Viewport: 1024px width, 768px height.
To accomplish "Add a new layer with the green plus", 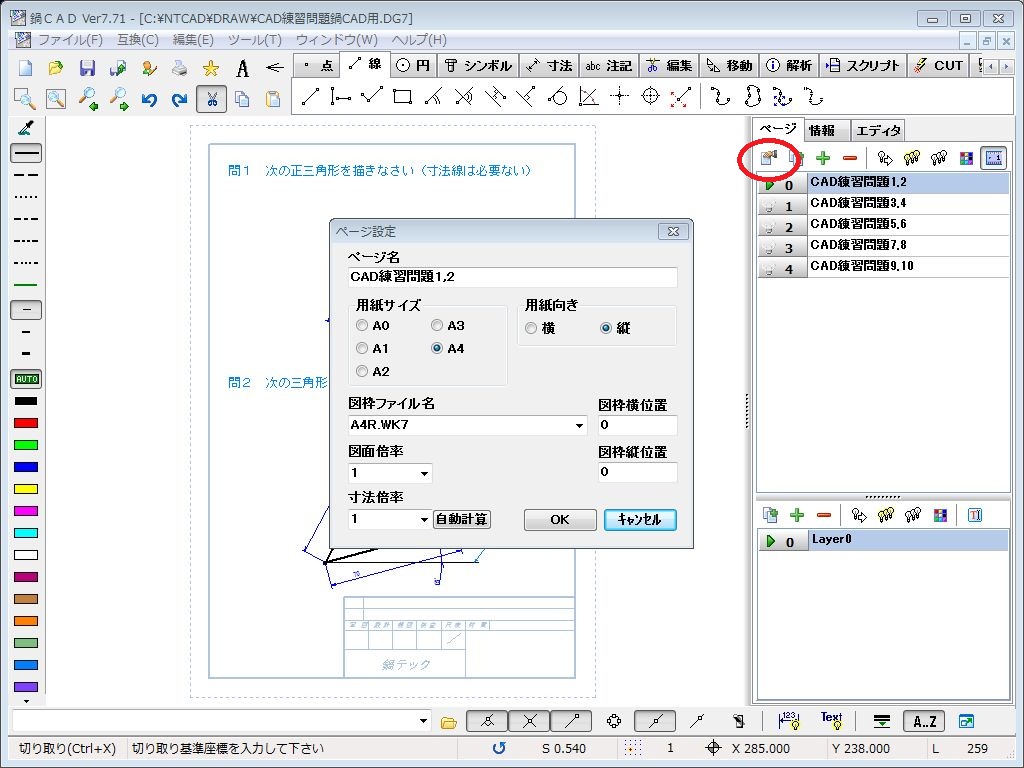I will point(797,515).
